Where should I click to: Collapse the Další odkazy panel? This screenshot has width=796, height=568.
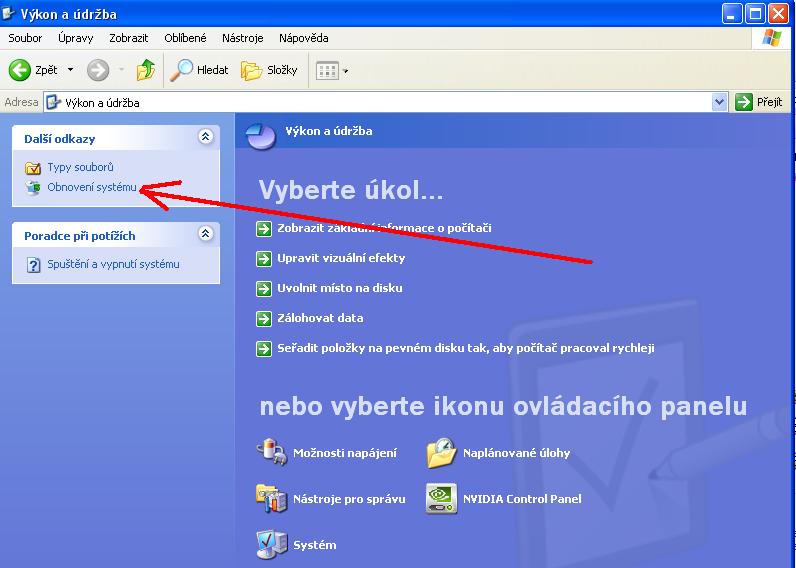point(206,137)
